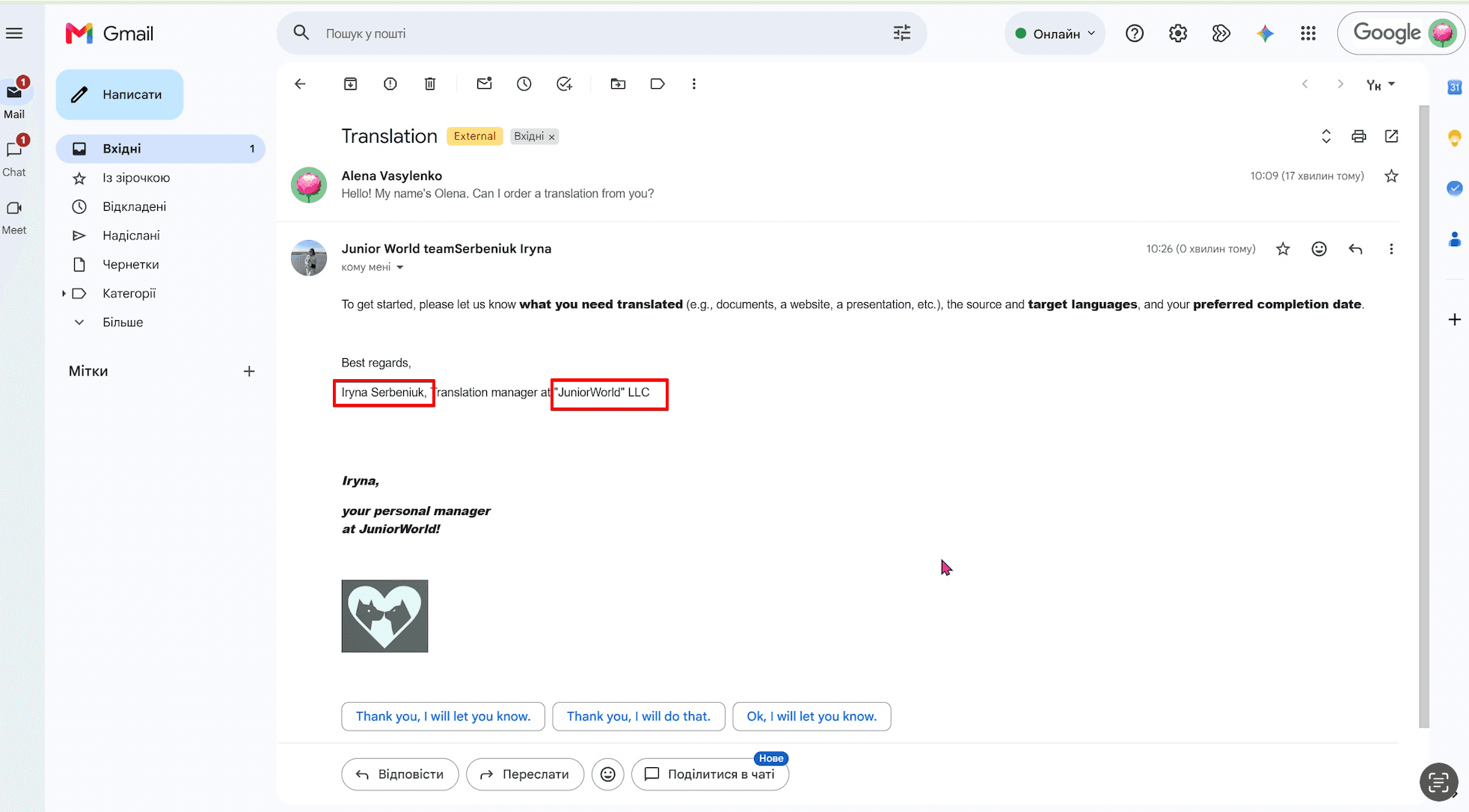Open Gmail settings gear
The width and height of the screenshot is (1469, 812).
coord(1178,33)
